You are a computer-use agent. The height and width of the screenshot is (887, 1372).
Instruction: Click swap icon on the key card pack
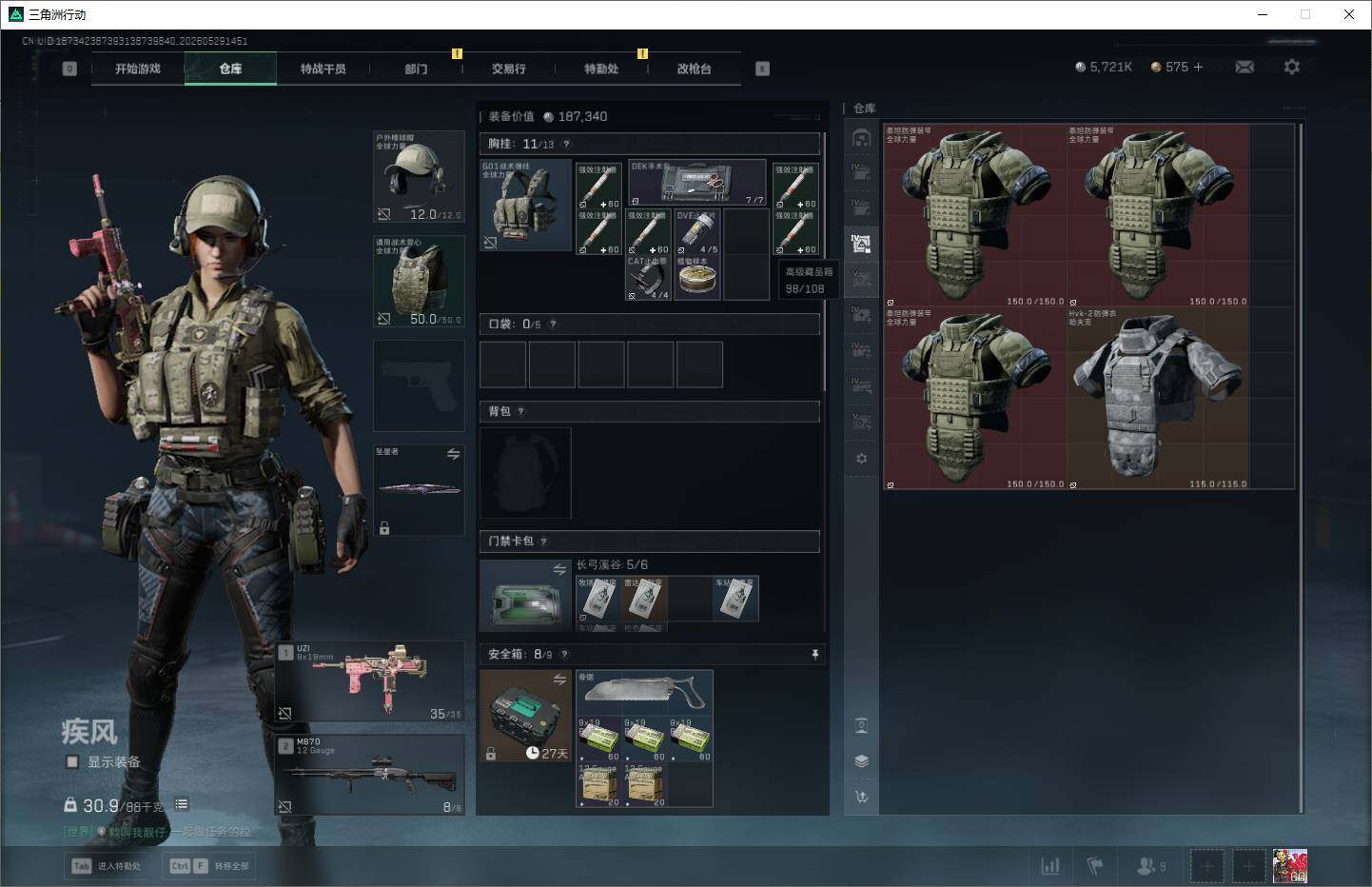click(x=559, y=569)
